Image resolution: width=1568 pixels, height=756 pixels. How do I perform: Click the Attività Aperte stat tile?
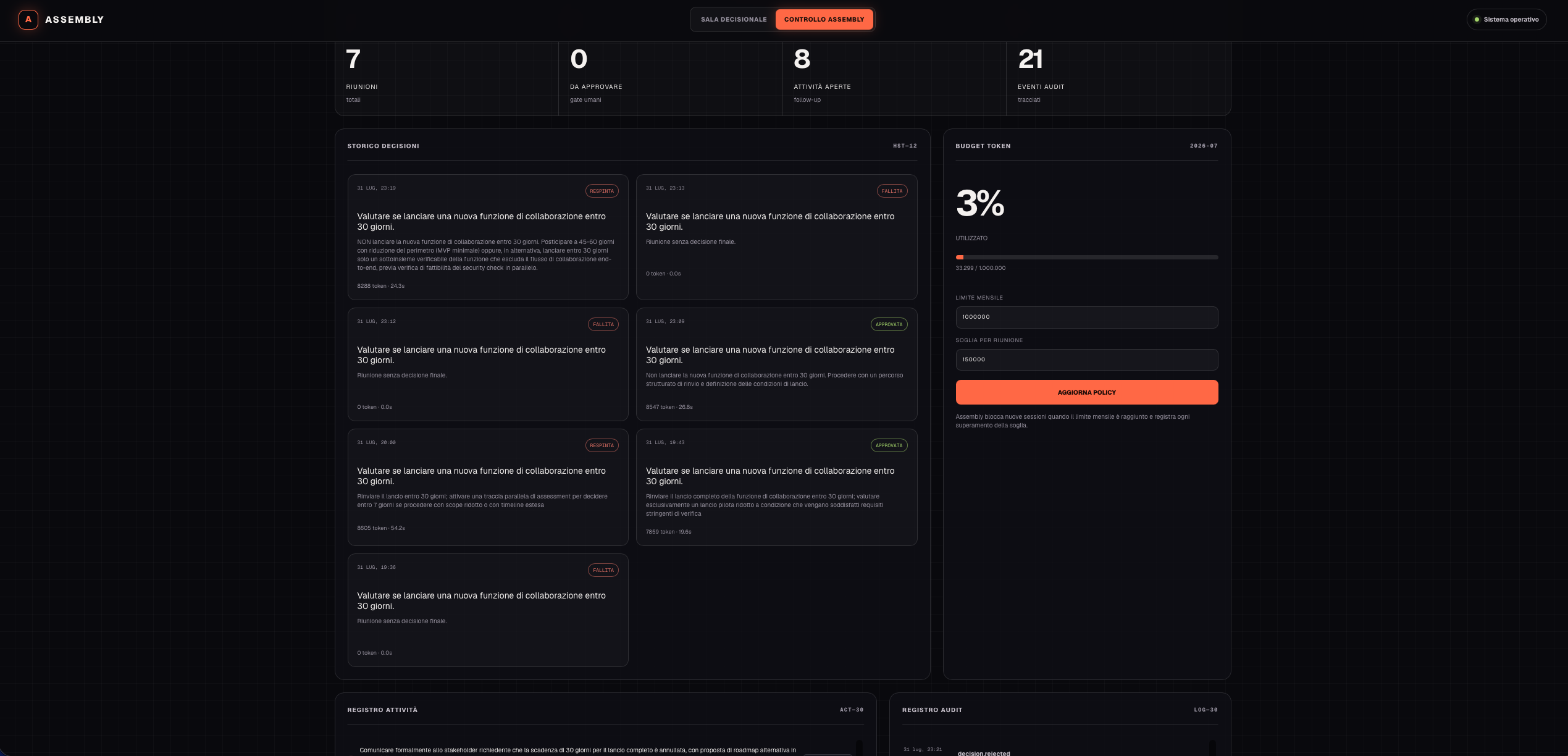pos(894,78)
